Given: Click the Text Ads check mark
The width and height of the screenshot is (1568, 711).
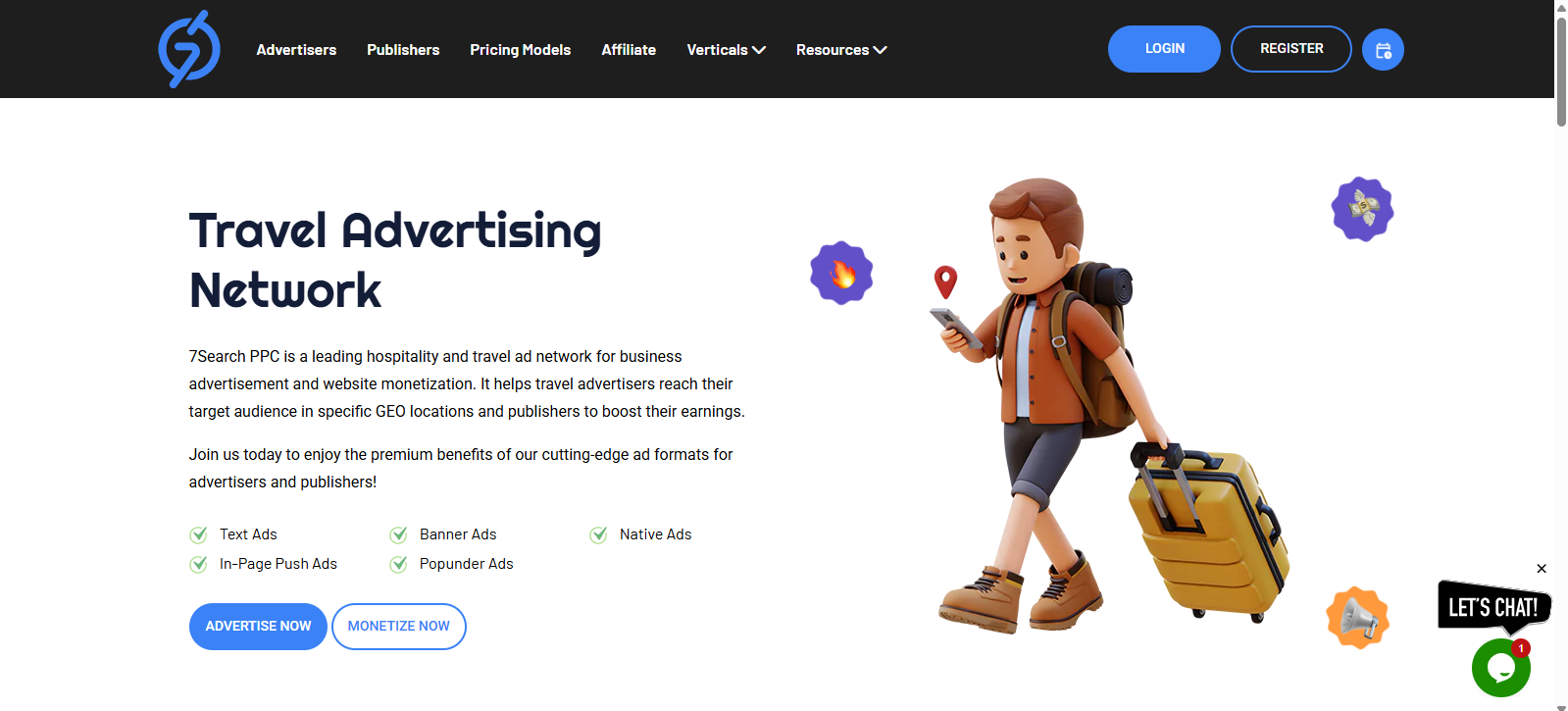Looking at the screenshot, I should pos(198,534).
